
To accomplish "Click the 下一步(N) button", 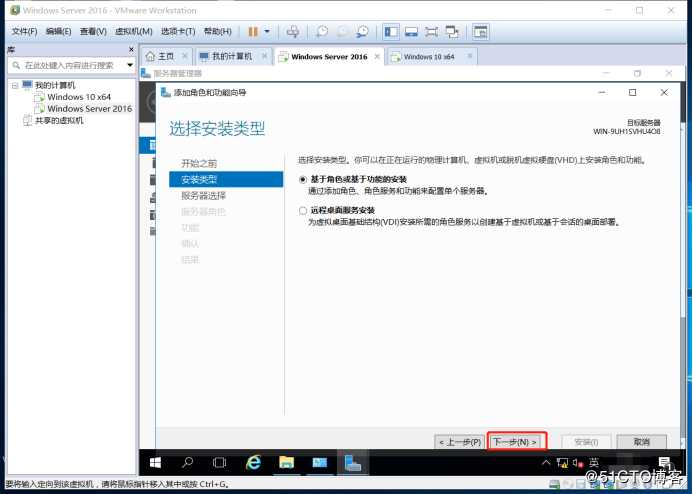I will (517, 442).
